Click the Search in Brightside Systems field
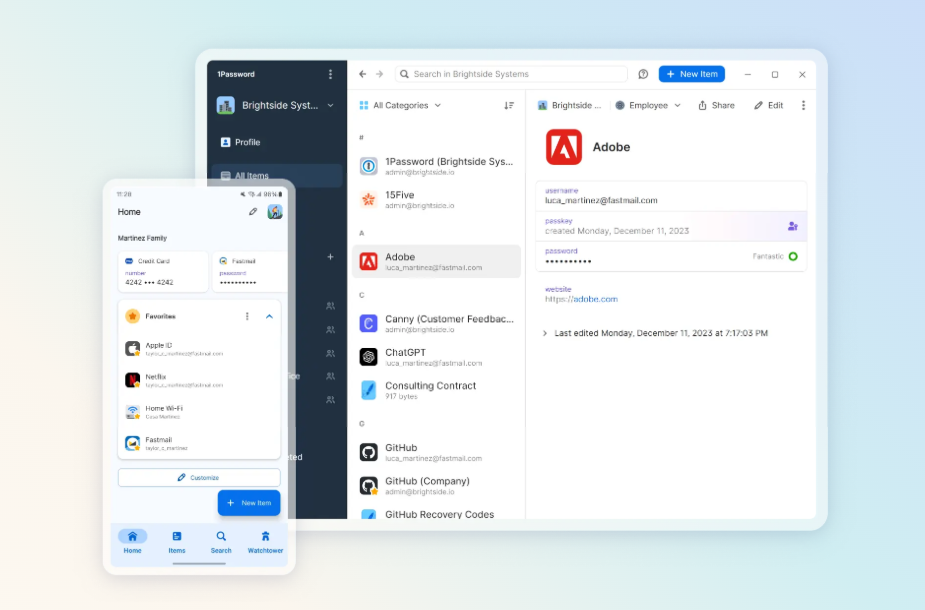Screen dimensions: 925x610 click(512, 74)
